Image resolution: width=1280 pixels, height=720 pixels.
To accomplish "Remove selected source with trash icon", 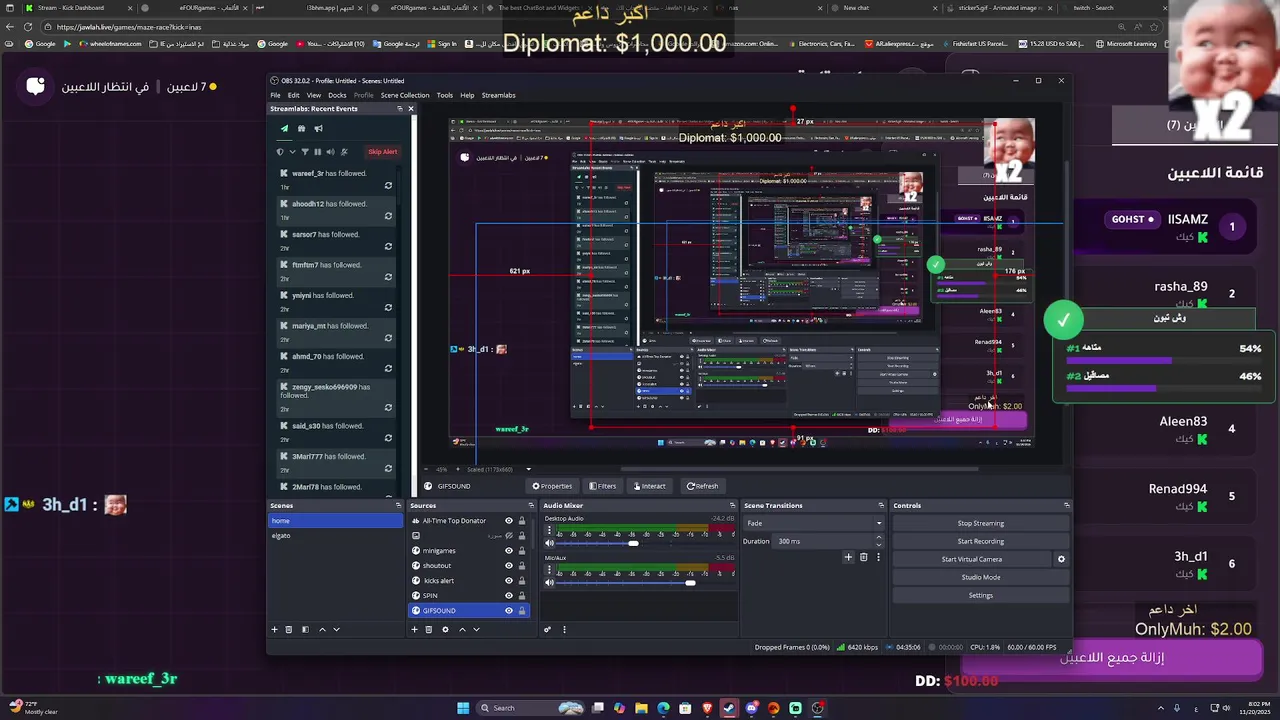I will tap(429, 629).
